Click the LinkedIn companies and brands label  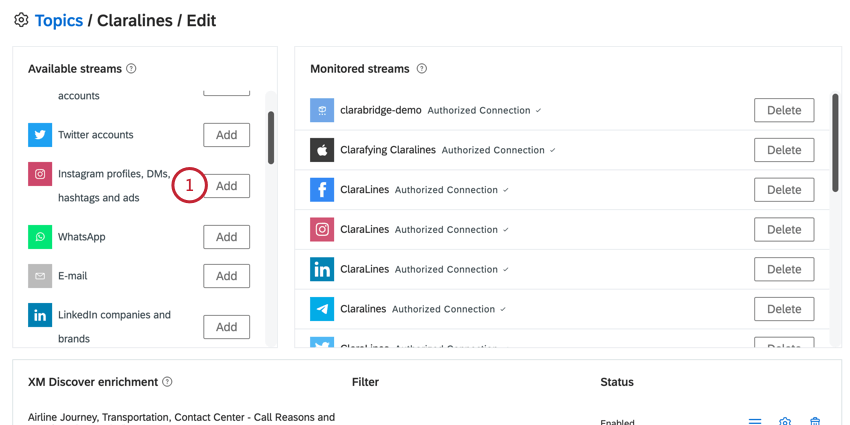(x=114, y=327)
